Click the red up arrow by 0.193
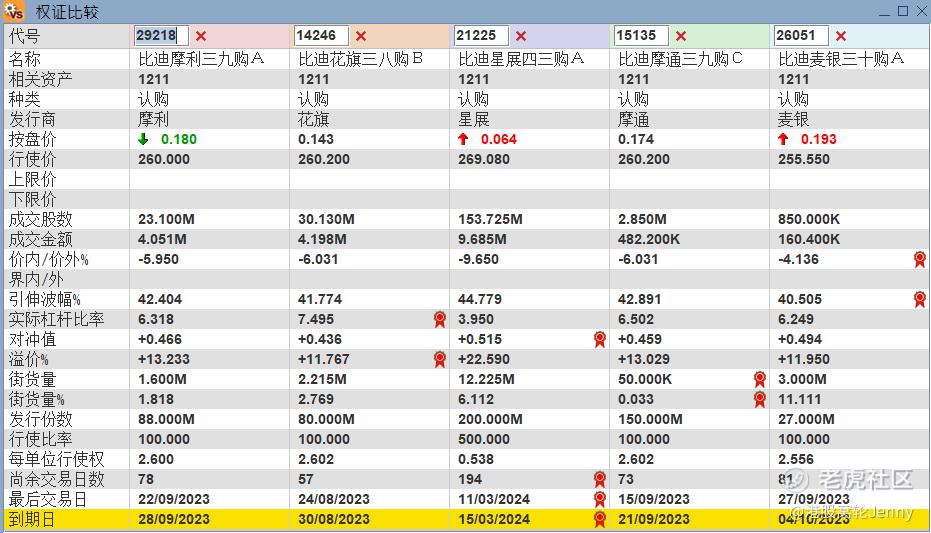The image size is (931, 533). pos(783,139)
